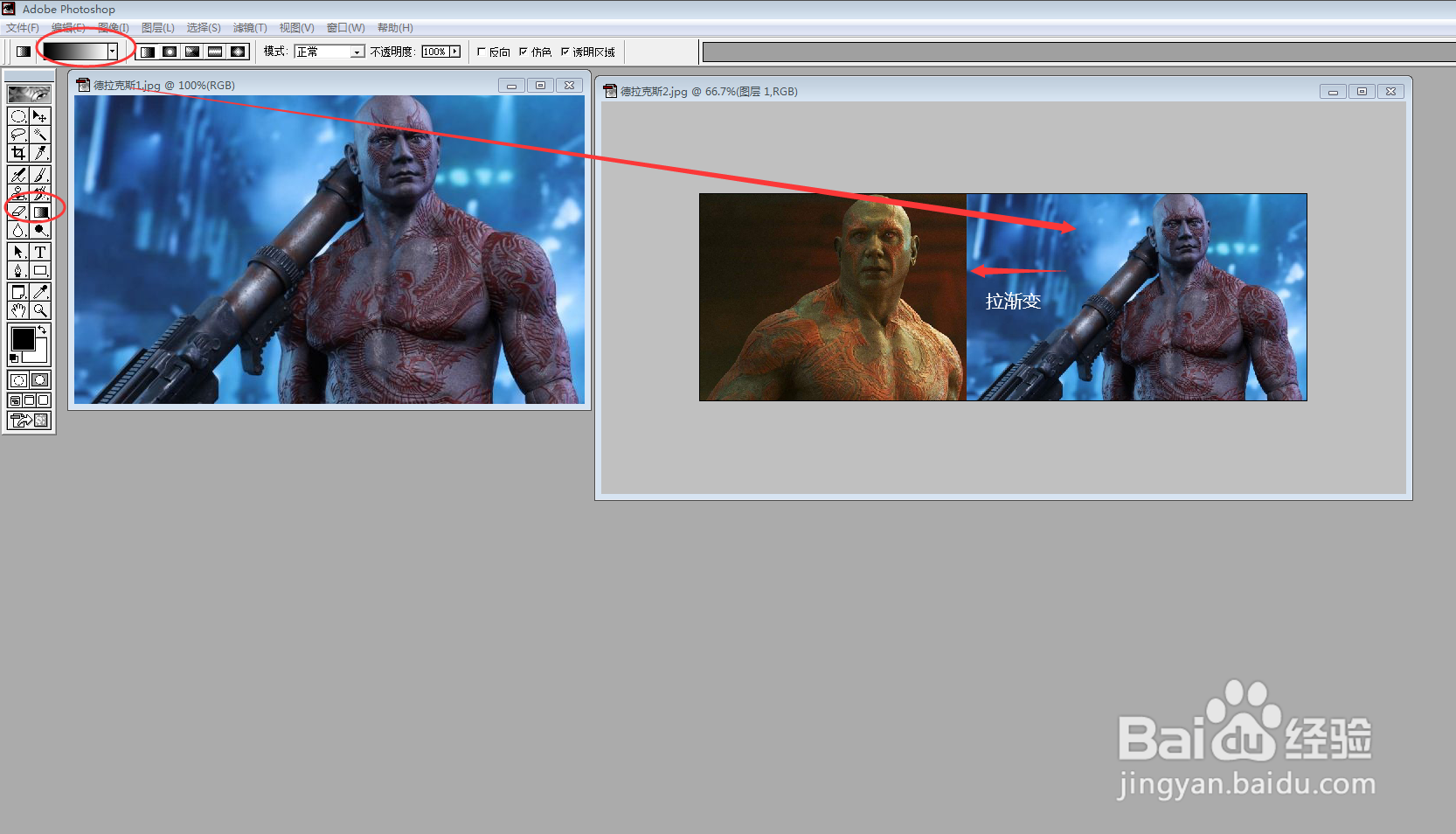Screen dimensions: 1456x834
Task: Uncheck the 透明区域 (Transparency) checkbox
Action: [x=565, y=52]
